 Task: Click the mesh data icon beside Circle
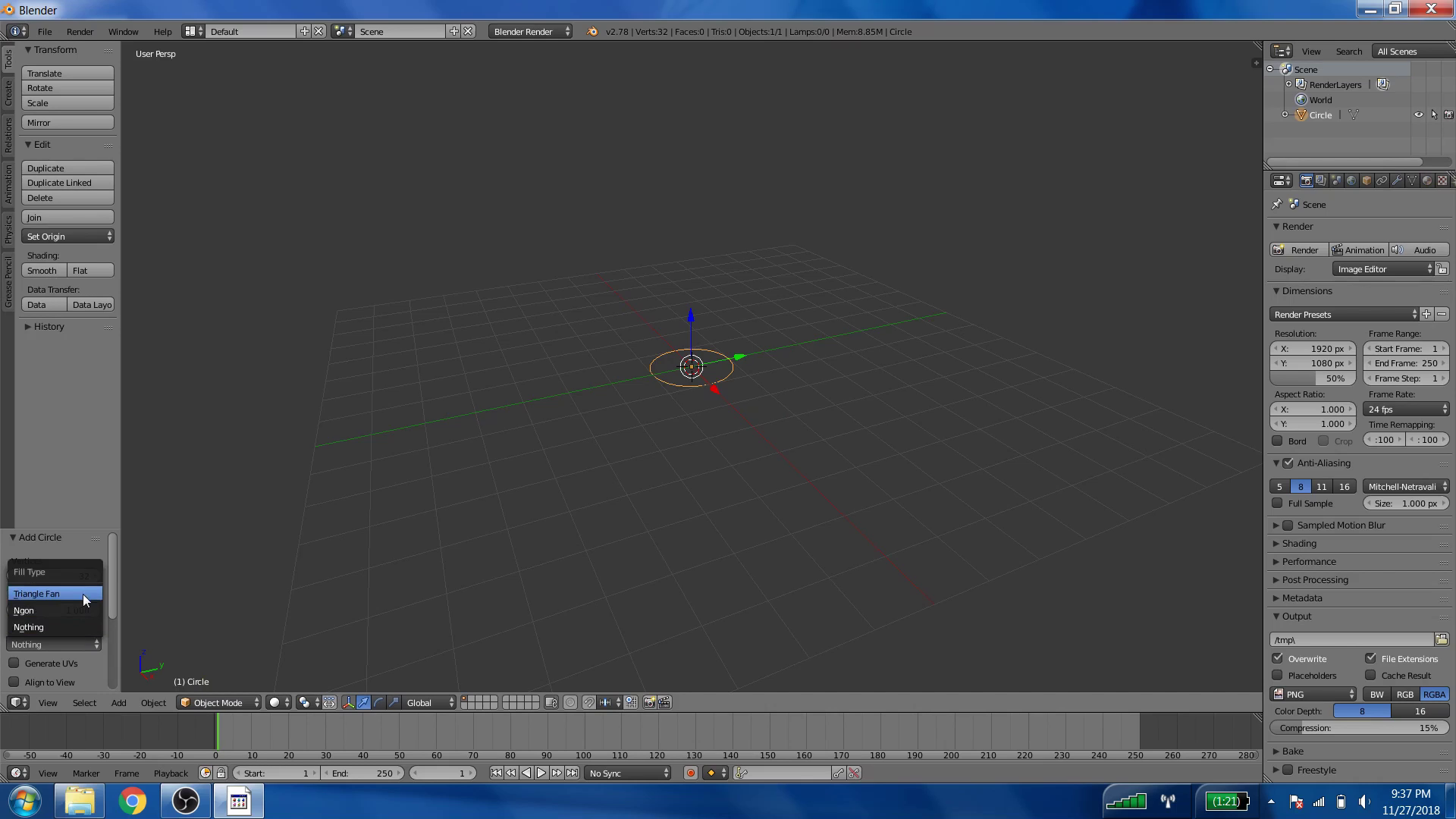(x=1354, y=115)
